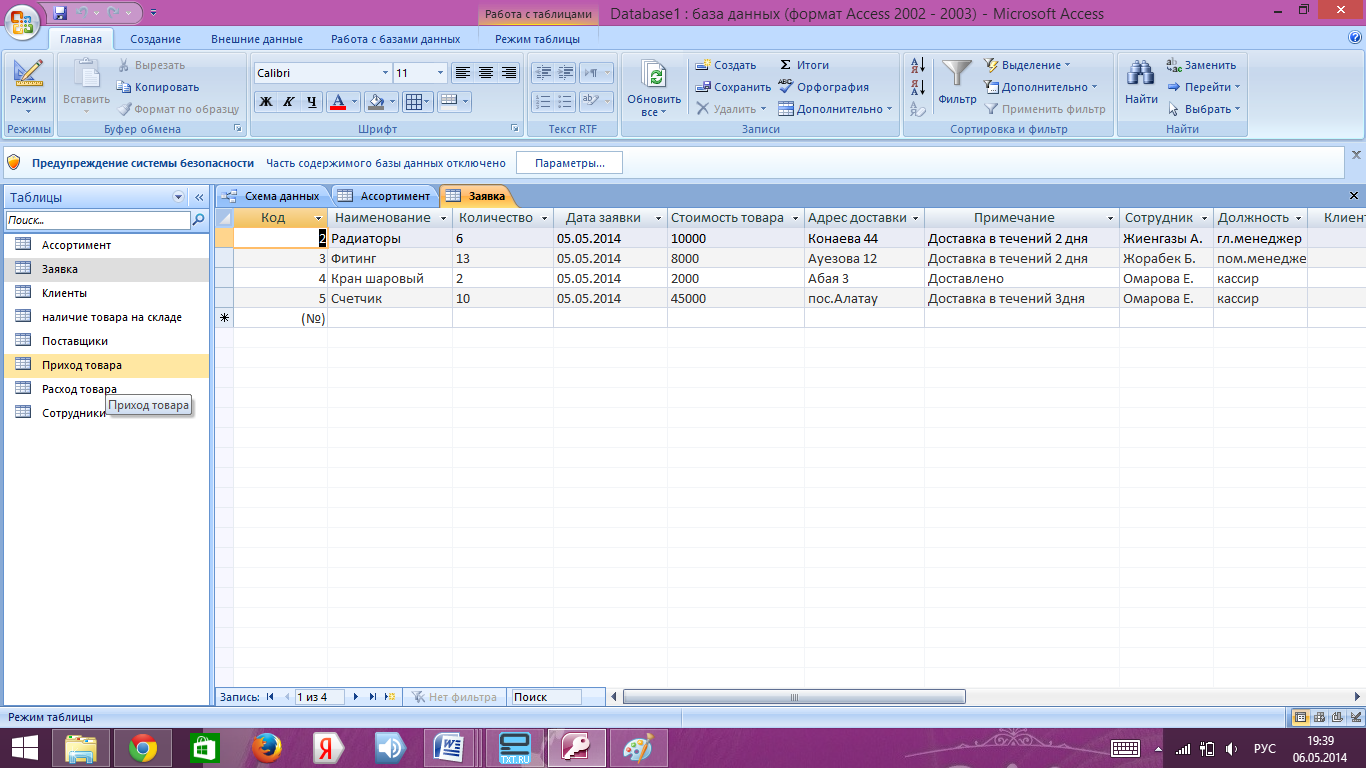Create a new record with Создать
This screenshot has height=768, width=1366.
click(x=726, y=65)
